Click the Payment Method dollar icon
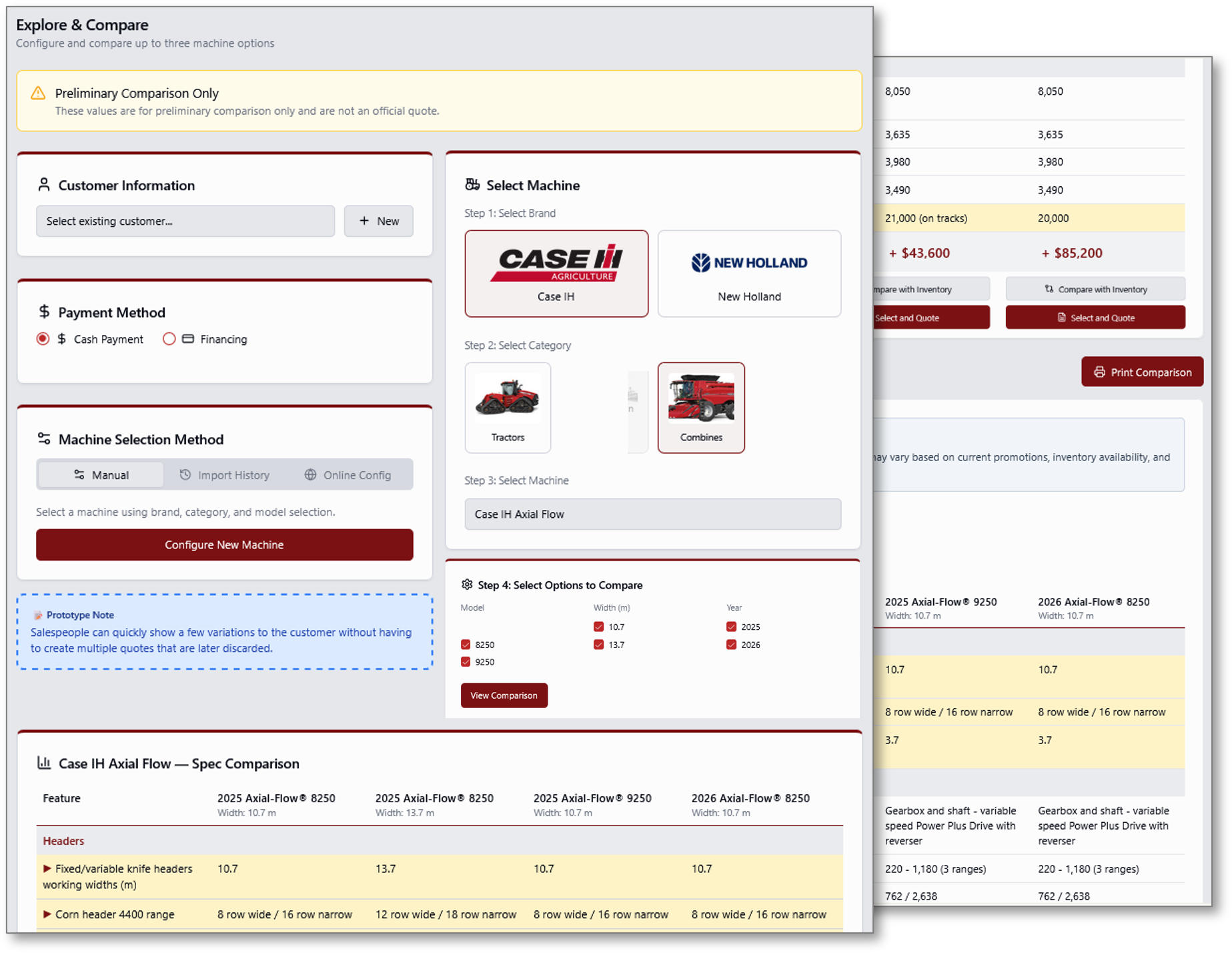1232x953 pixels. [x=44, y=312]
